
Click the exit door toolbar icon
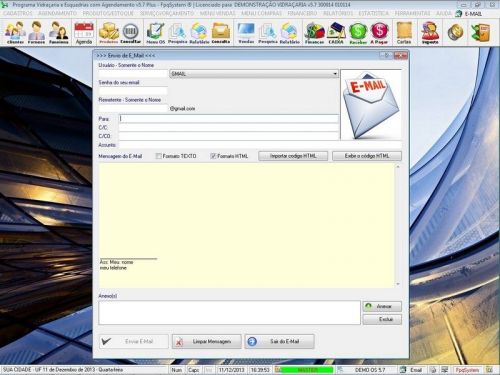point(480,33)
